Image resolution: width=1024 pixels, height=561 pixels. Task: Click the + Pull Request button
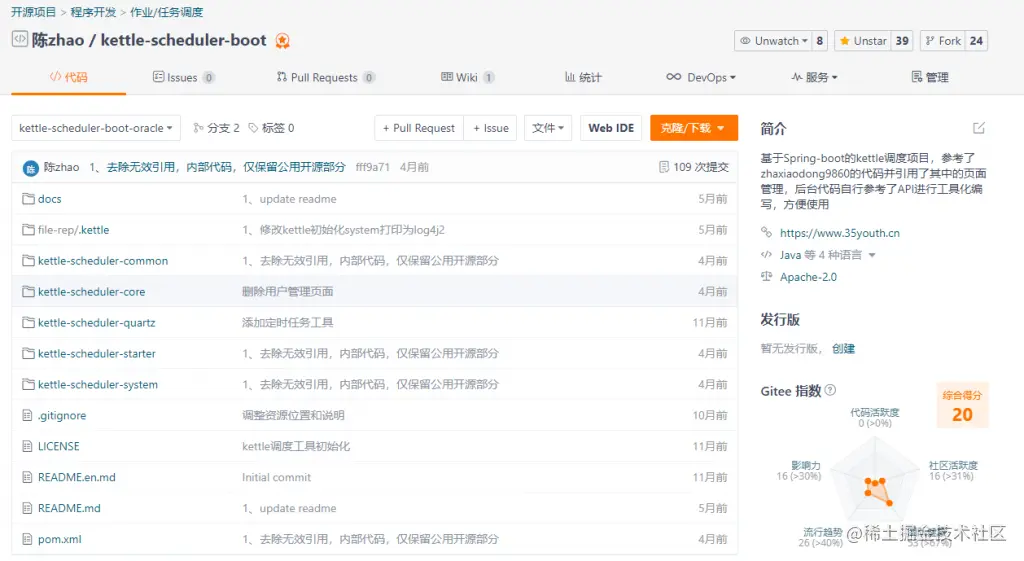click(x=419, y=128)
